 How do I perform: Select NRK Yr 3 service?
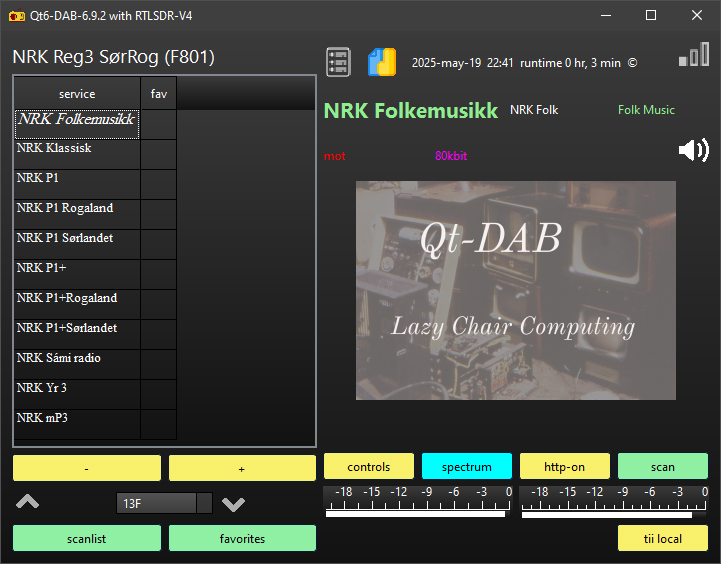tap(77, 394)
